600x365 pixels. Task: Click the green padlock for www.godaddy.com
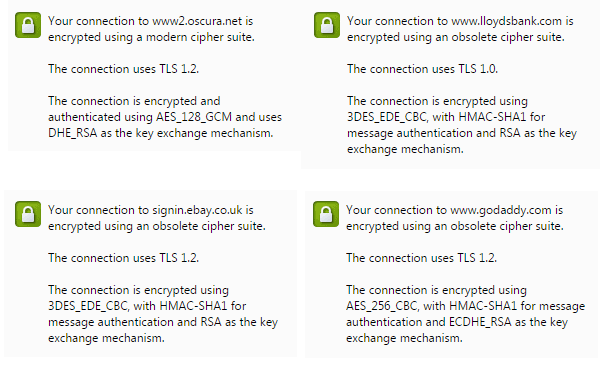pyautogui.click(x=326, y=214)
